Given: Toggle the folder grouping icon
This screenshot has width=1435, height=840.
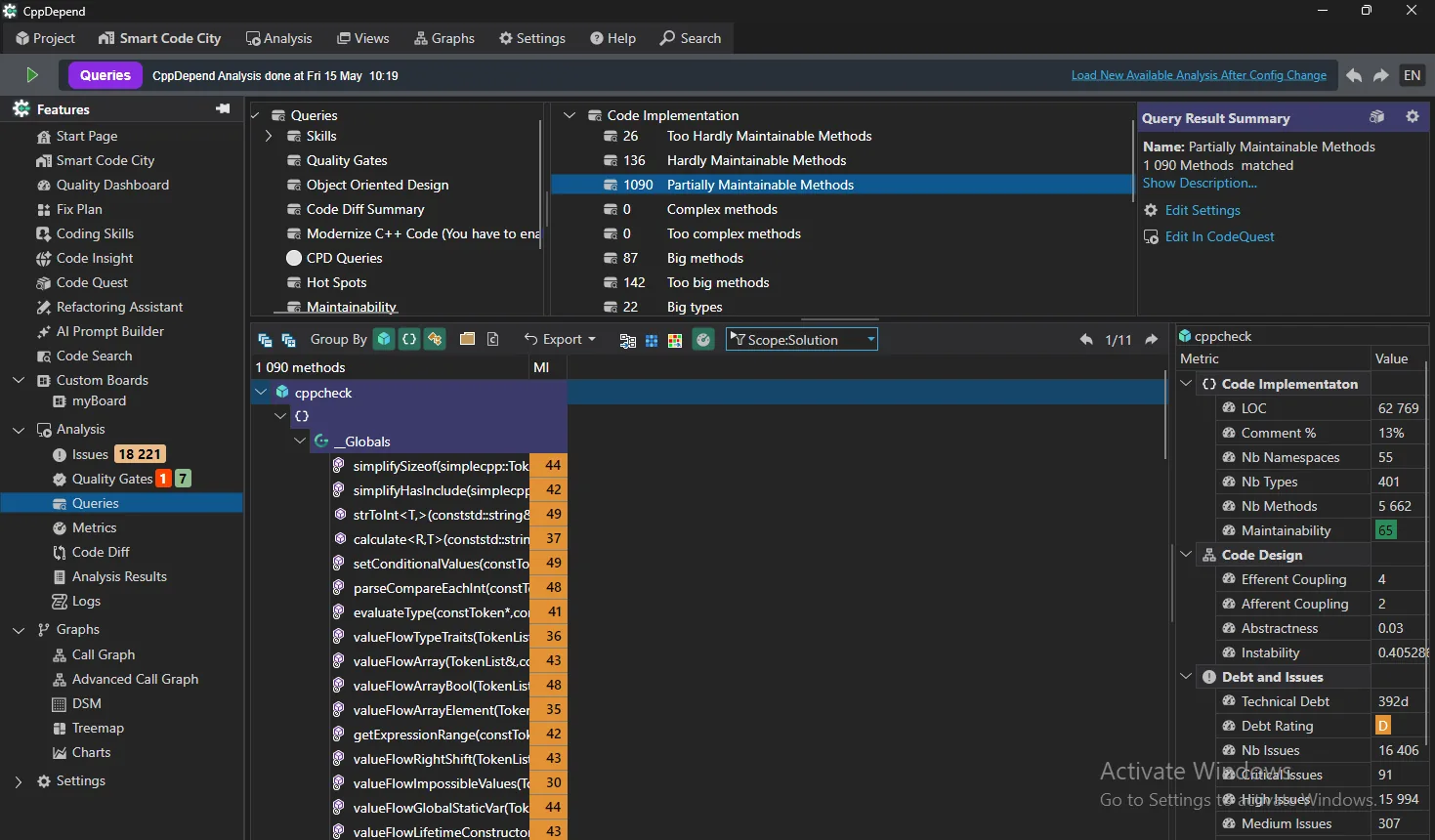Looking at the screenshot, I should pos(467,339).
